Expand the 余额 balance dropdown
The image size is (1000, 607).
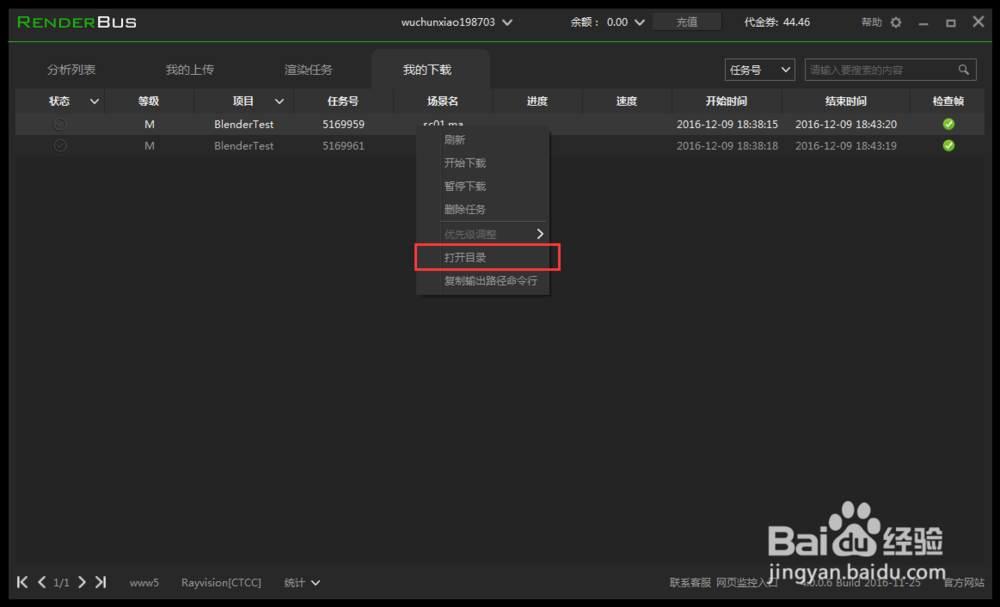click(x=640, y=22)
